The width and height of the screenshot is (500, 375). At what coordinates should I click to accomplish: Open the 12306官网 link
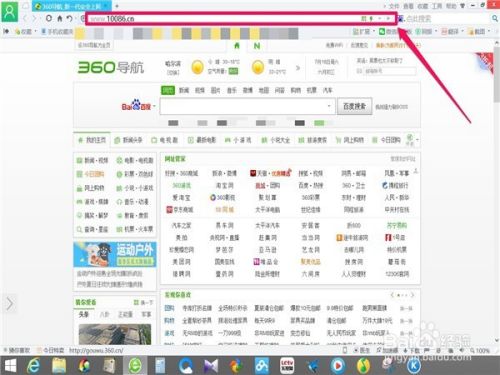coord(397,274)
